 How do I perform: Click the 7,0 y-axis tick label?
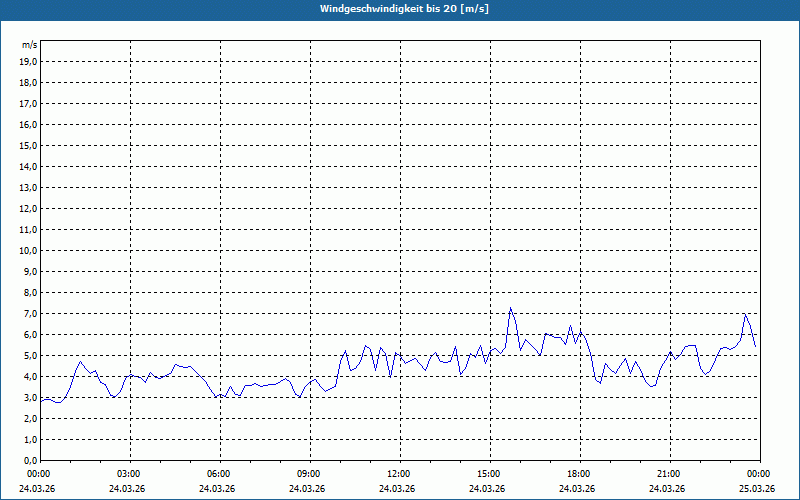[x=30, y=313]
